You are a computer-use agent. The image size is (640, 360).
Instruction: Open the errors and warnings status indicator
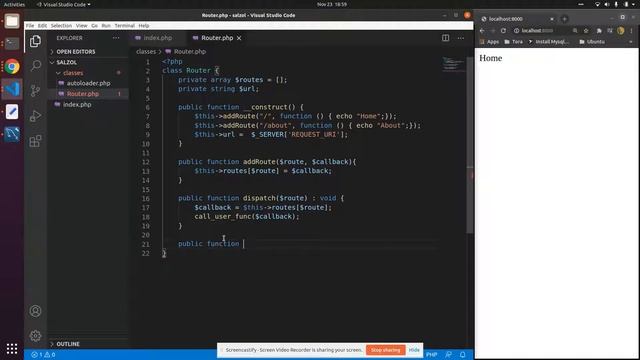(43, 355)
